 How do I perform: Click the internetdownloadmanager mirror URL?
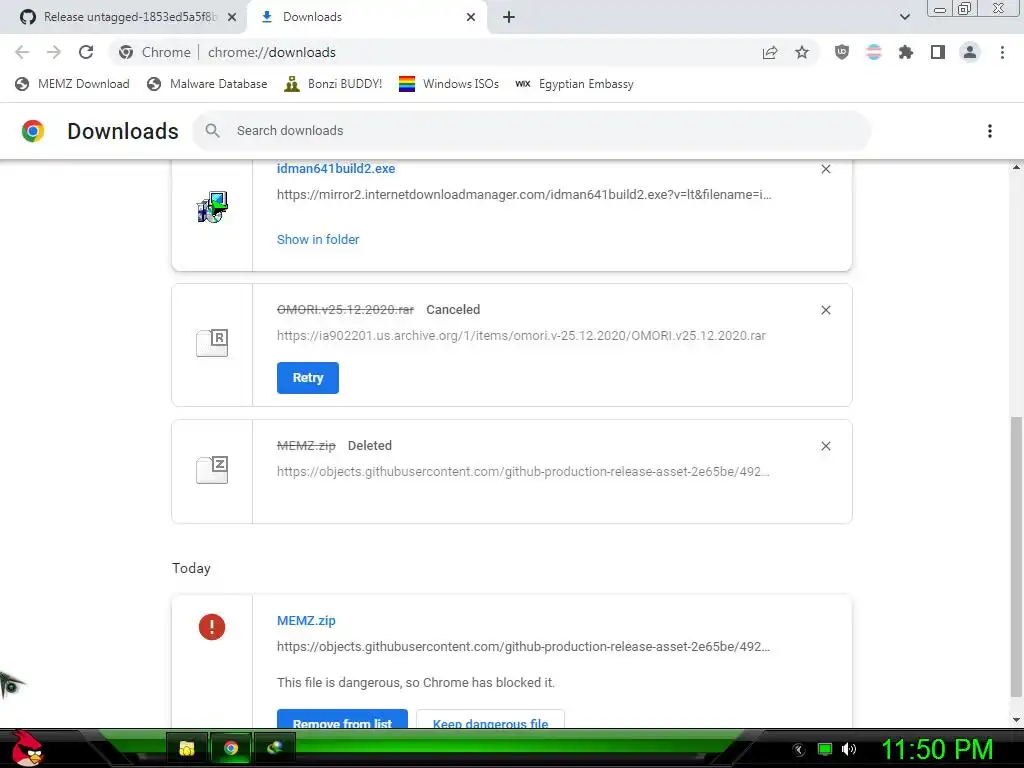pyautogui.click(x=524, y=195)
